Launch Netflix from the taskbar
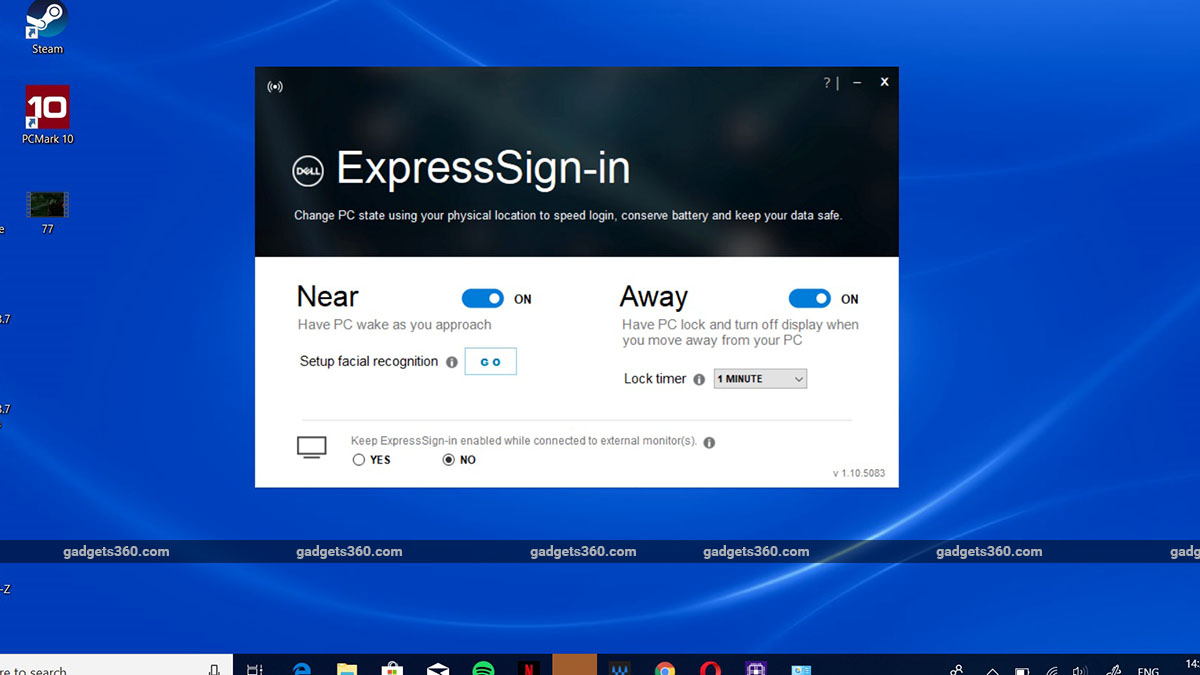The image size is (1200, 675). point(529,667)
